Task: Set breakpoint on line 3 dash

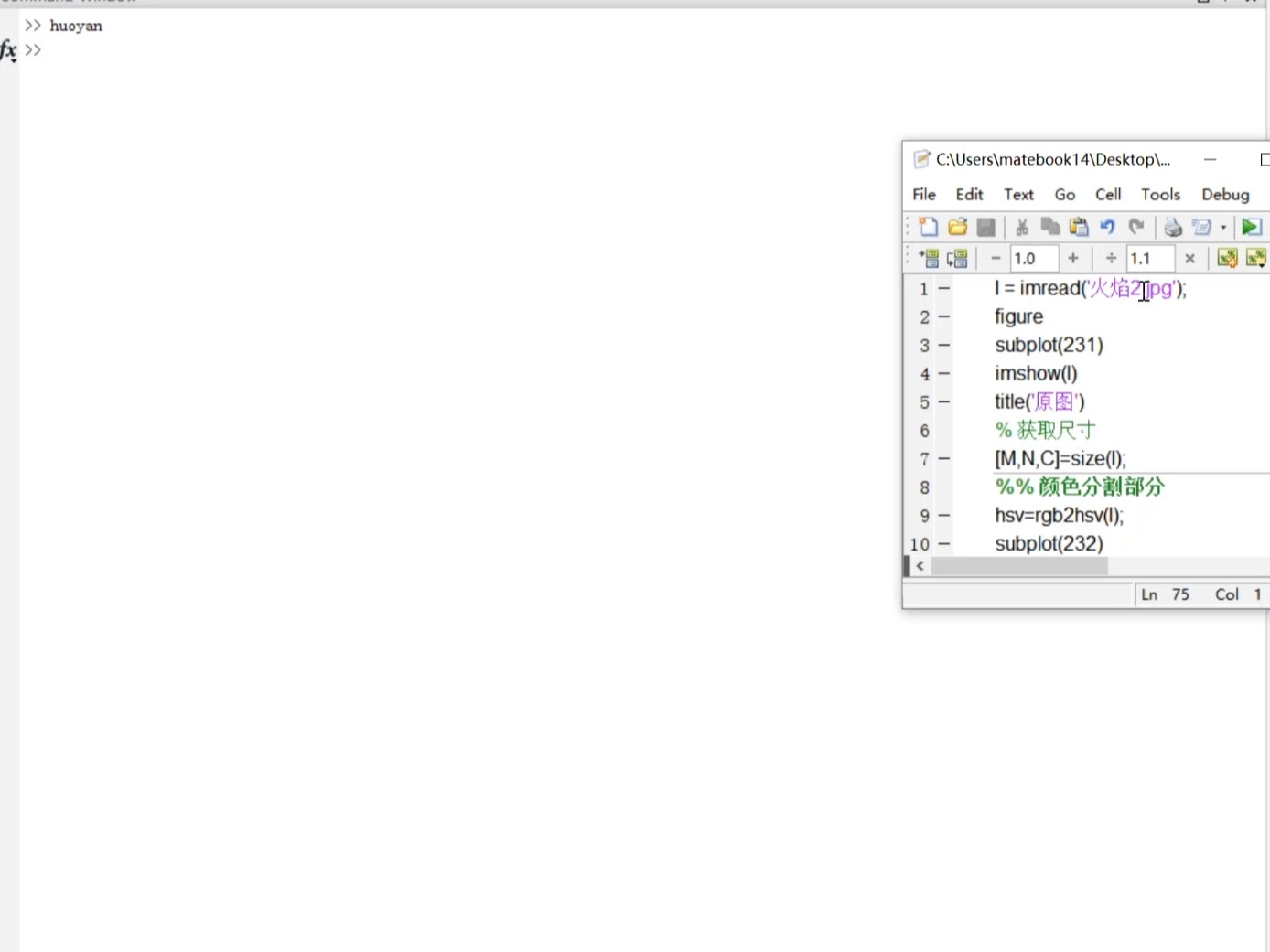Action: (x=944, y=346)
